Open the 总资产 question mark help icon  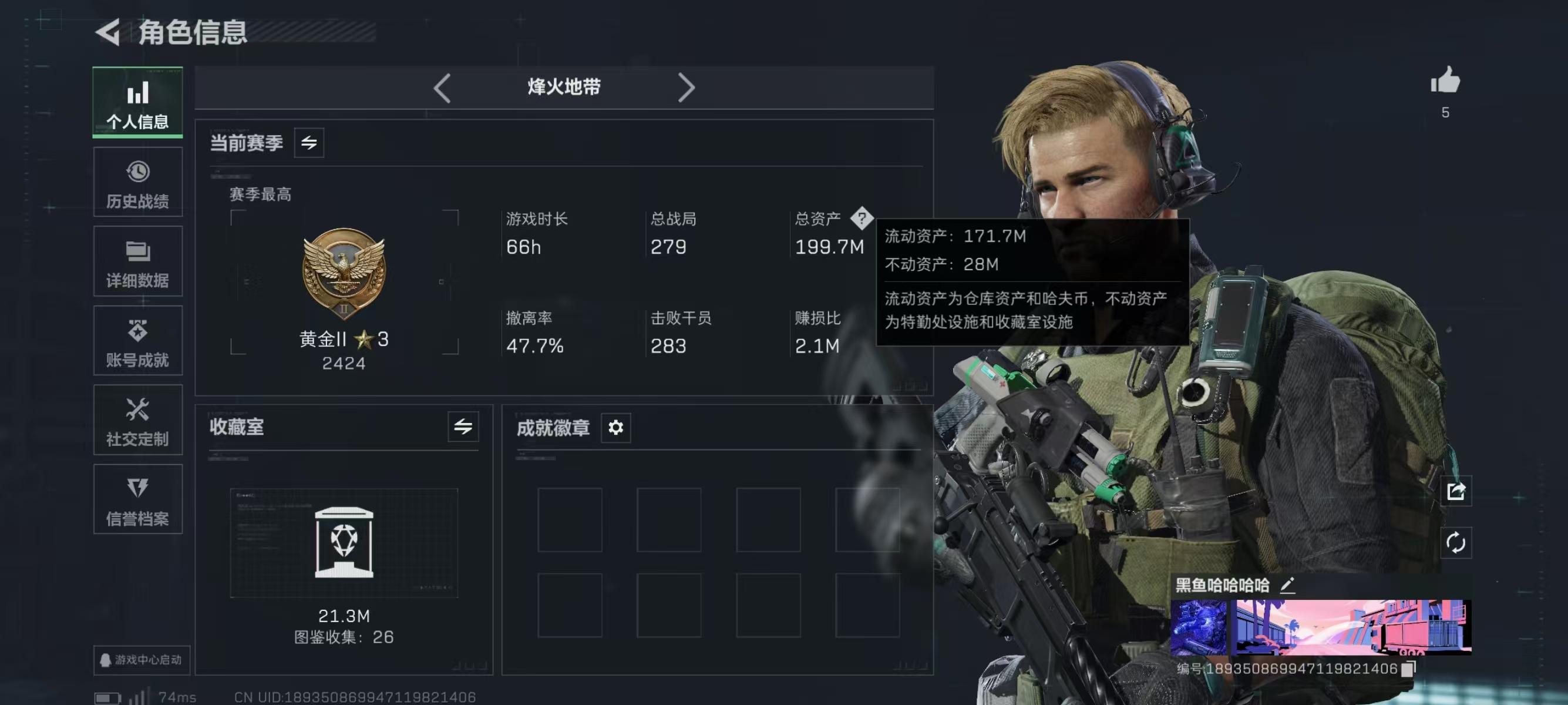coord(862,218)
